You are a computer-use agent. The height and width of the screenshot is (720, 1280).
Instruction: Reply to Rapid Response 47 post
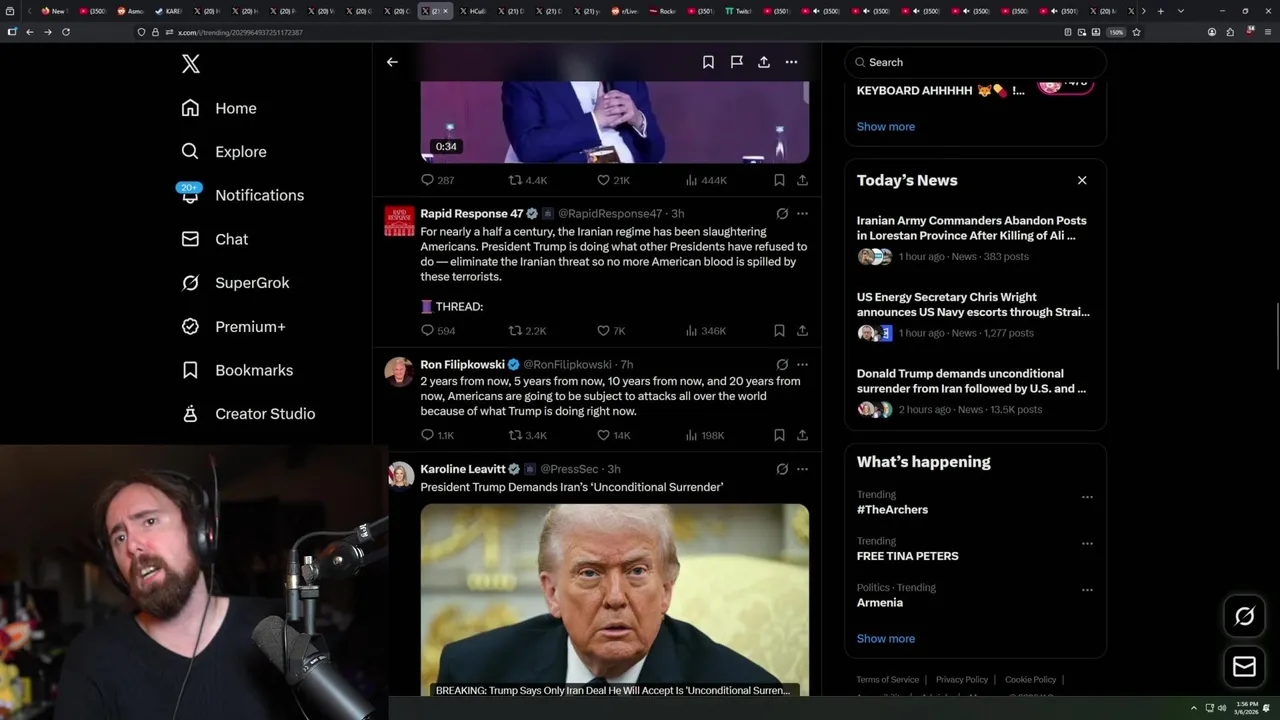[437, 331]
